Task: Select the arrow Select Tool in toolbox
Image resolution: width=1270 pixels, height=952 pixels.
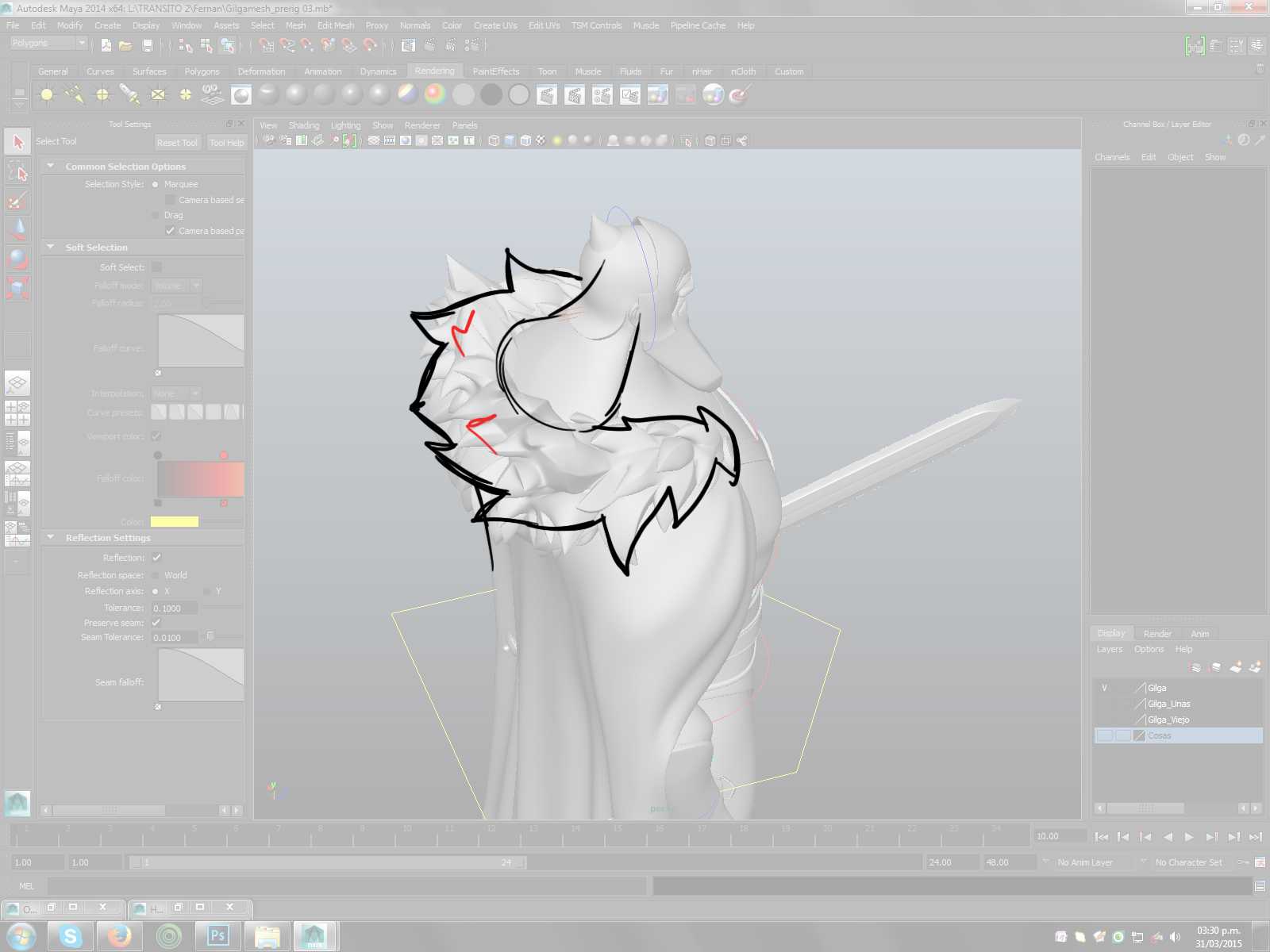Action: tap(17, 142)
